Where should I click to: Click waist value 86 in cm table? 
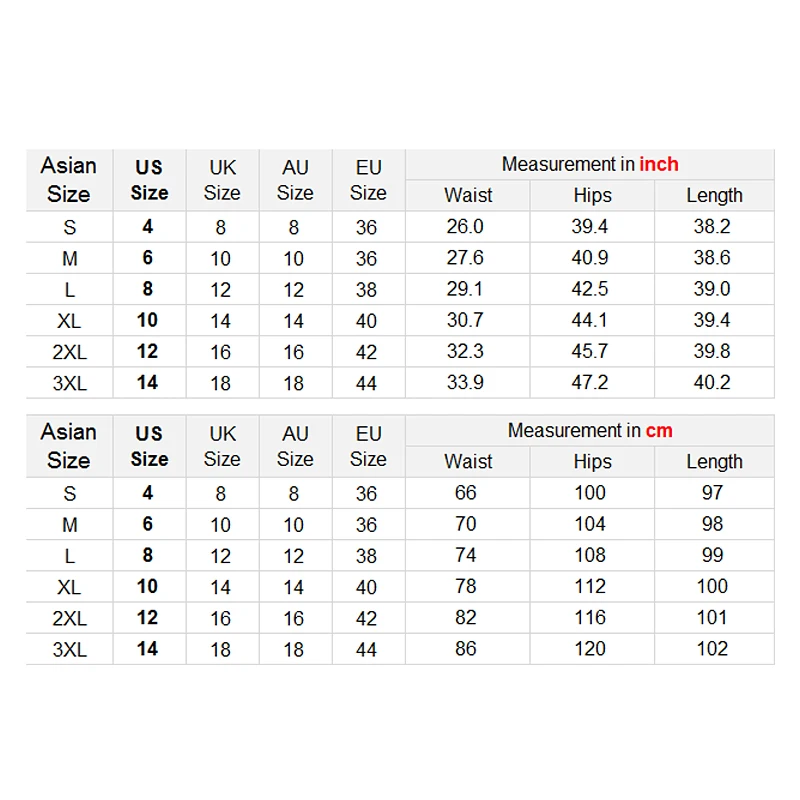[x=466, y=648]
